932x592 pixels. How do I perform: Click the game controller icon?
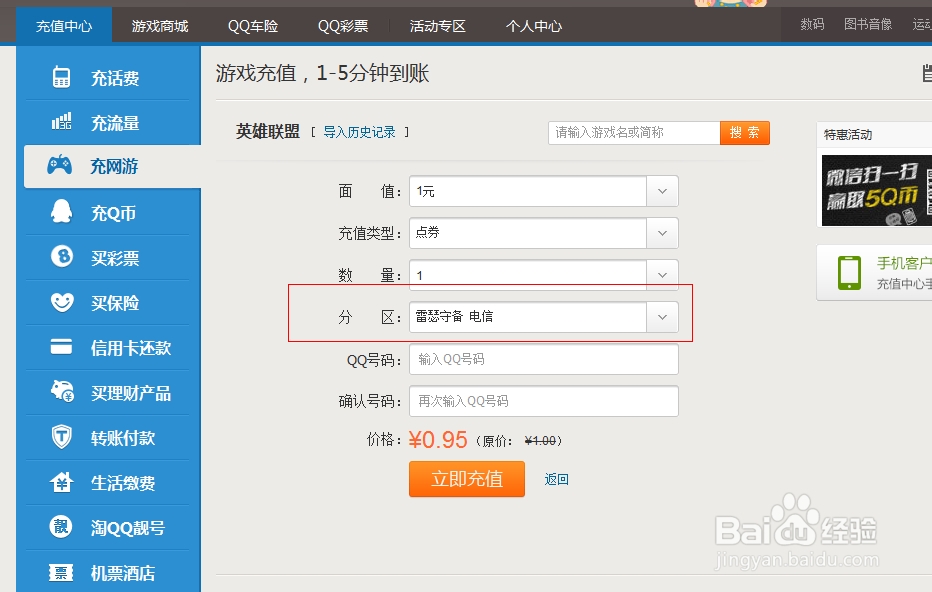coord(59,165)
